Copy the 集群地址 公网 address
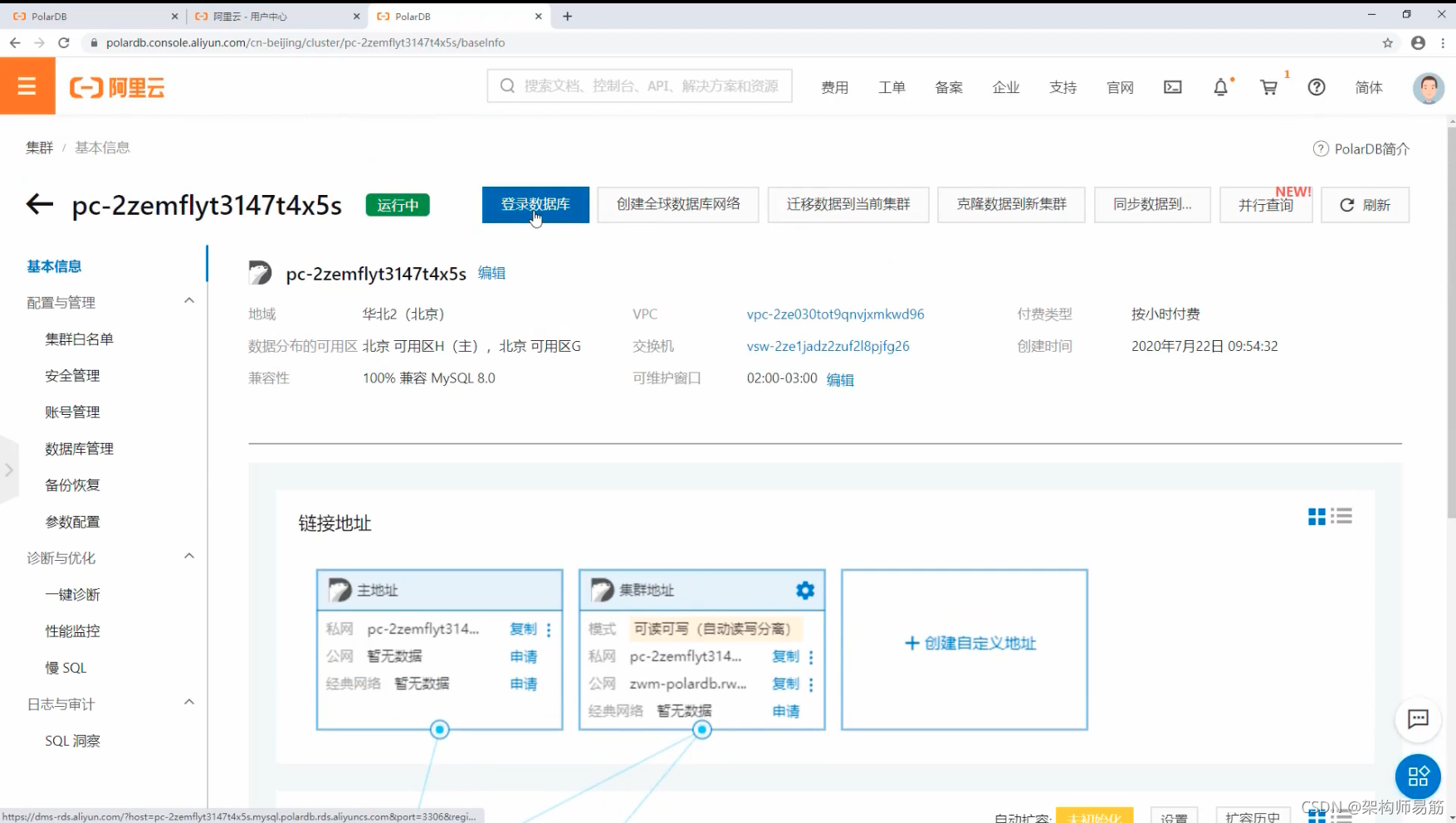Image resolution: width=1456 pixels, height=823 pixels. 785,684
